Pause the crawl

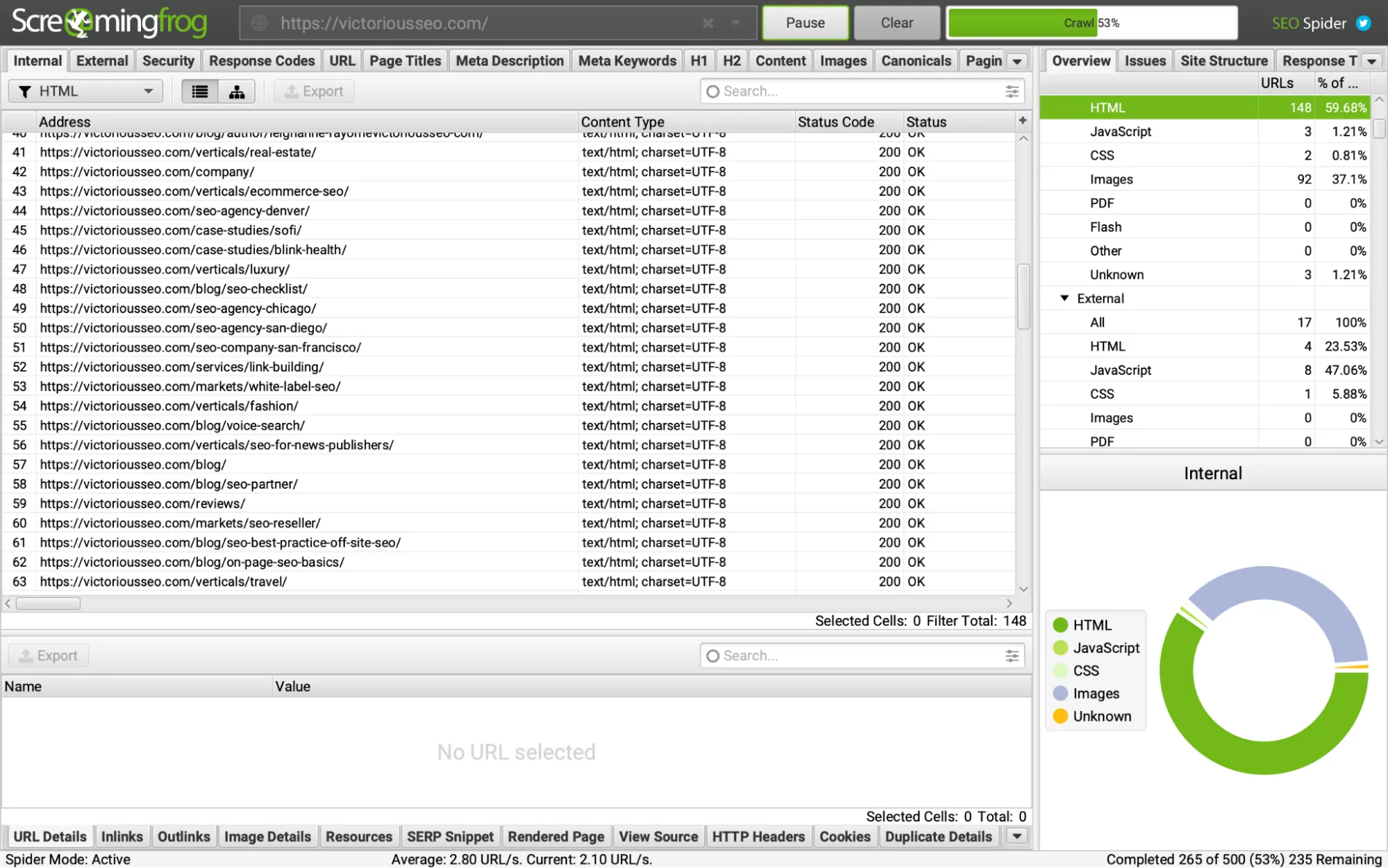(805, 23)
